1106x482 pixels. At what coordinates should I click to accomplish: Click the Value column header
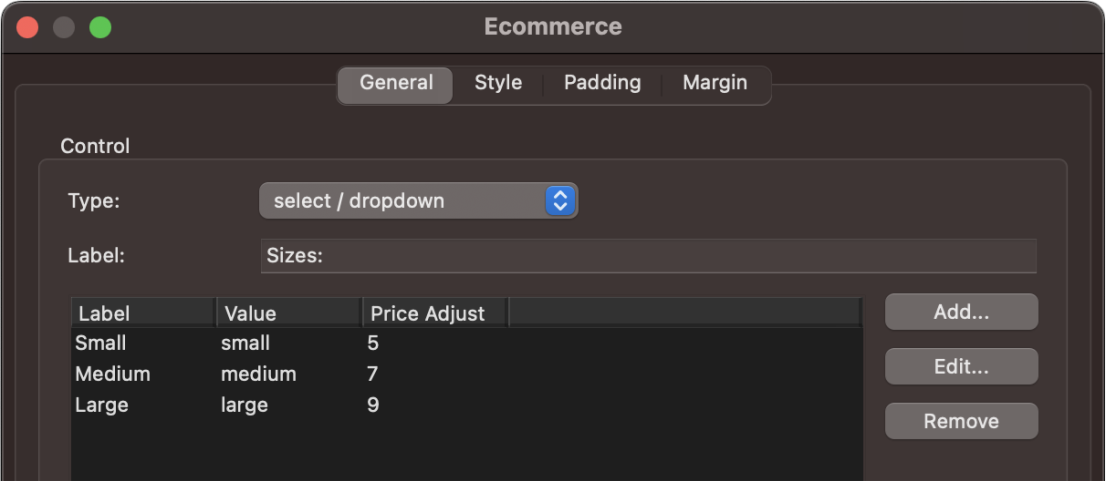coord(288,313)
